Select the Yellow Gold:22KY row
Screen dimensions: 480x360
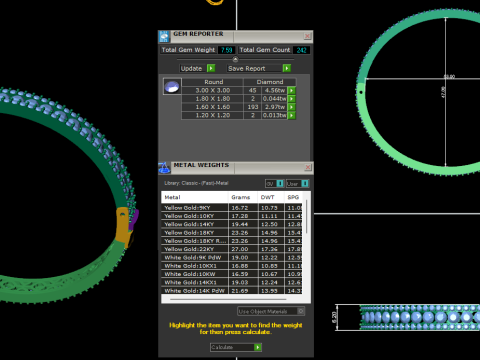[x=232, y=249]
